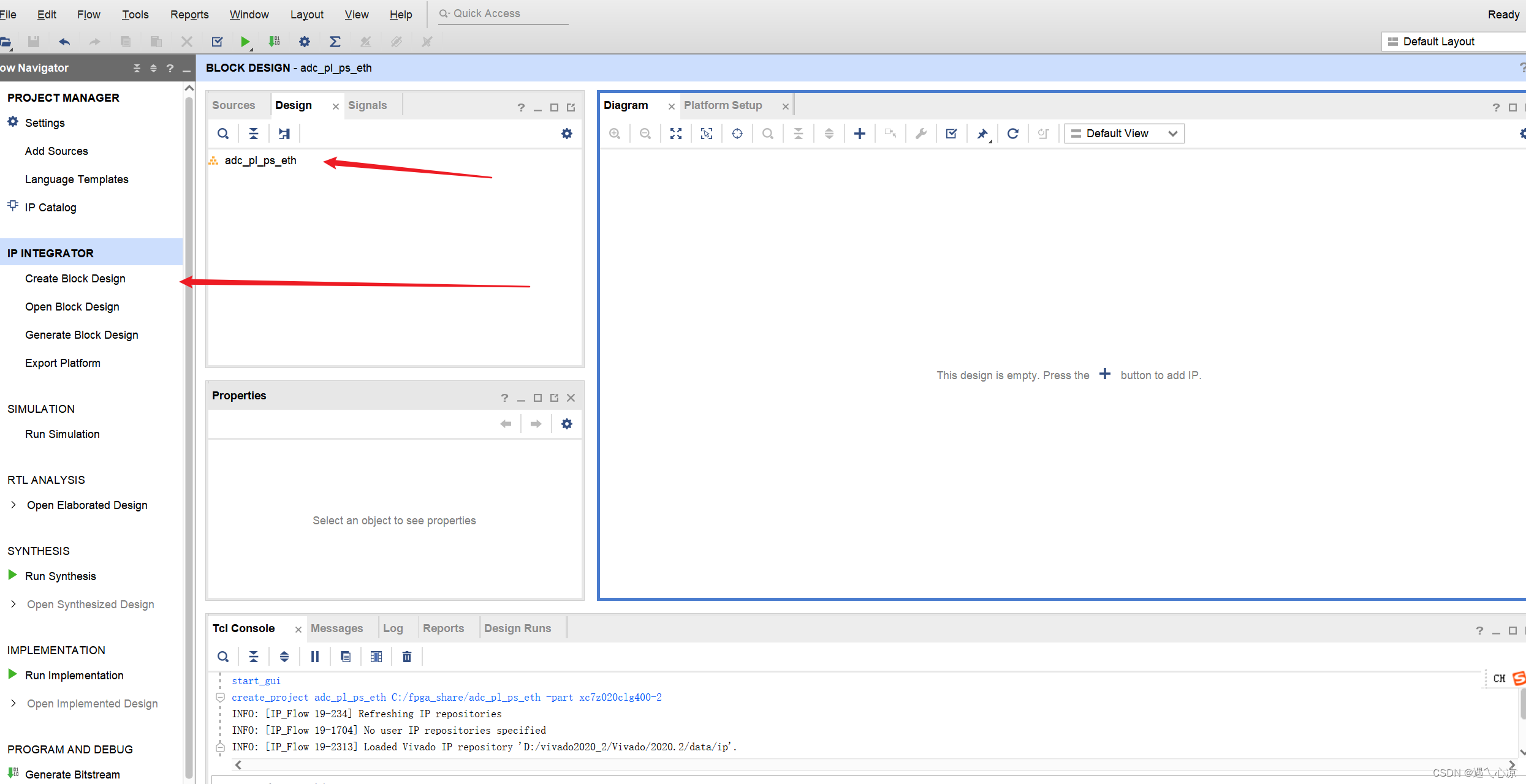Viewport: 1526px width, 784px height.
Task: Pause Tcl Console output
Action: (315, 657)
